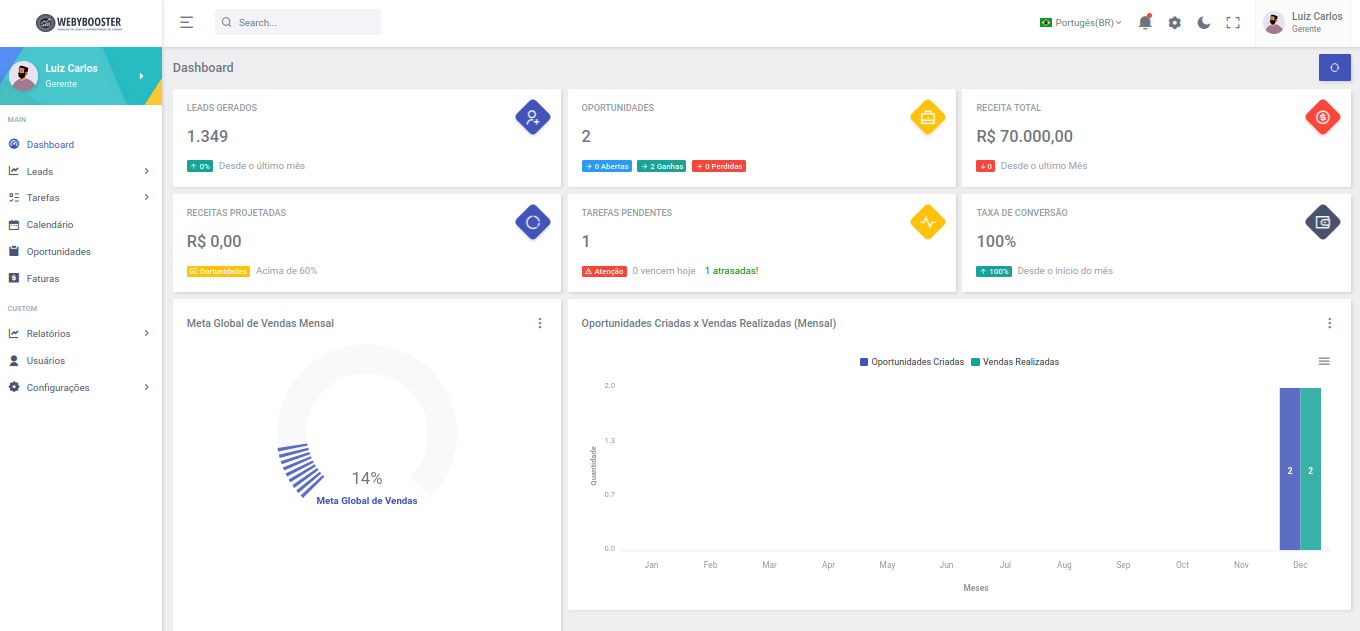
Task: Enter fullscreen mode using header icon
Action: coord(1233,22)
